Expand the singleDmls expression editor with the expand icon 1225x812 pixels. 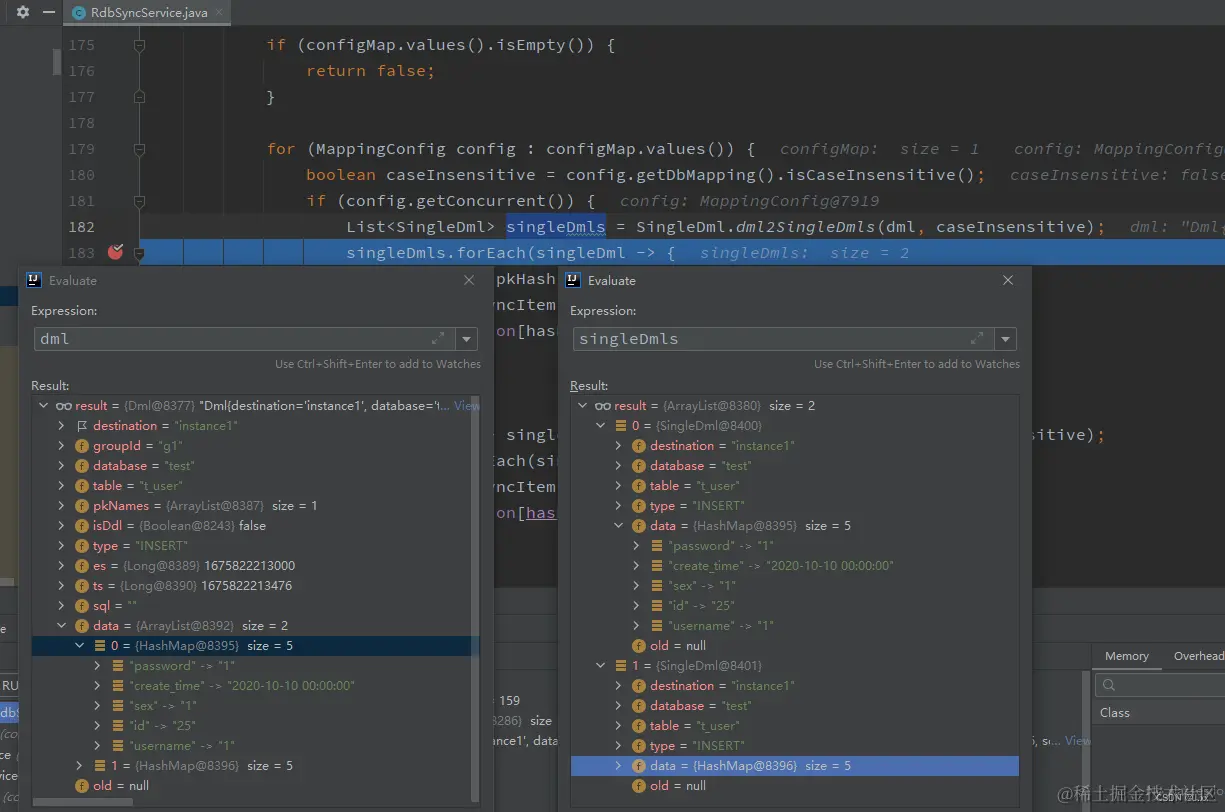(x=977, y=339)
